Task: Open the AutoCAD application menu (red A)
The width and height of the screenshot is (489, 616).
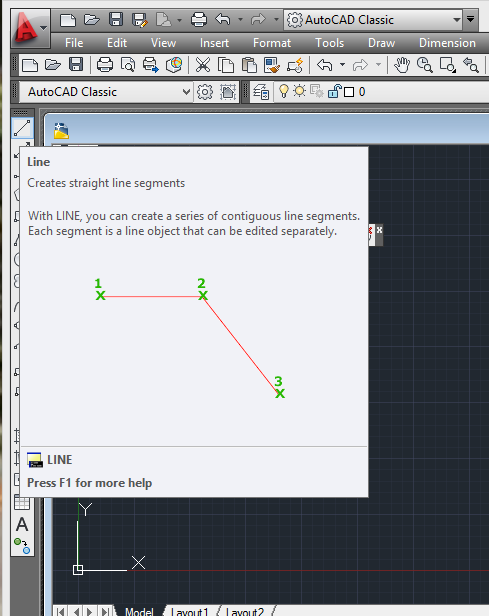Action: 30,28
